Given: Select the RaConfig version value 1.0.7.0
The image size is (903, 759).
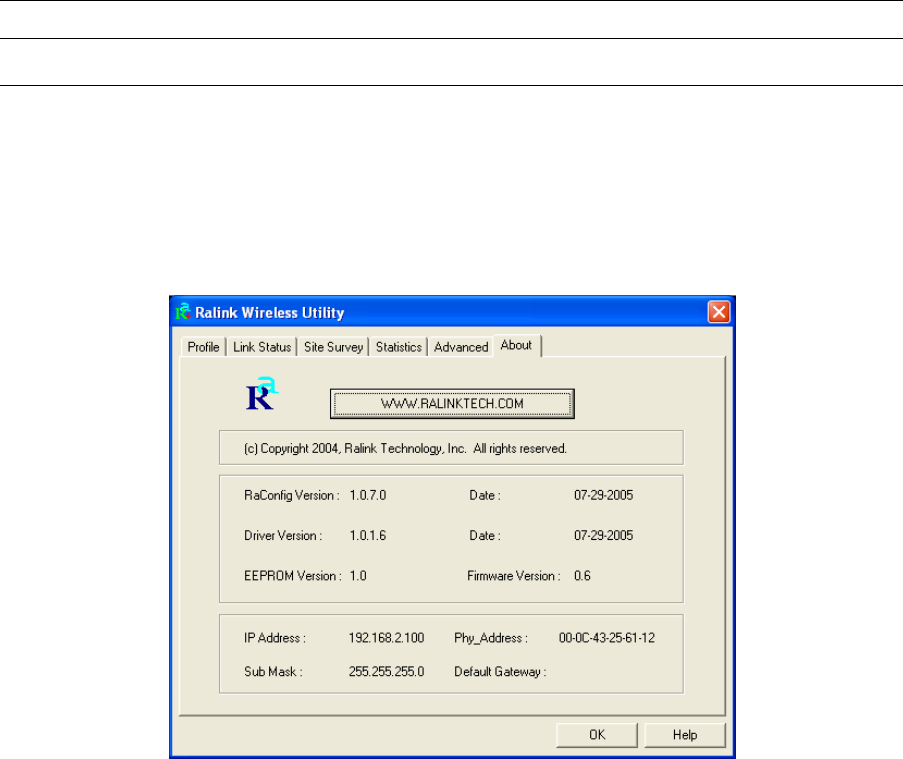Looking at the screenshot, I should [368, 495].
